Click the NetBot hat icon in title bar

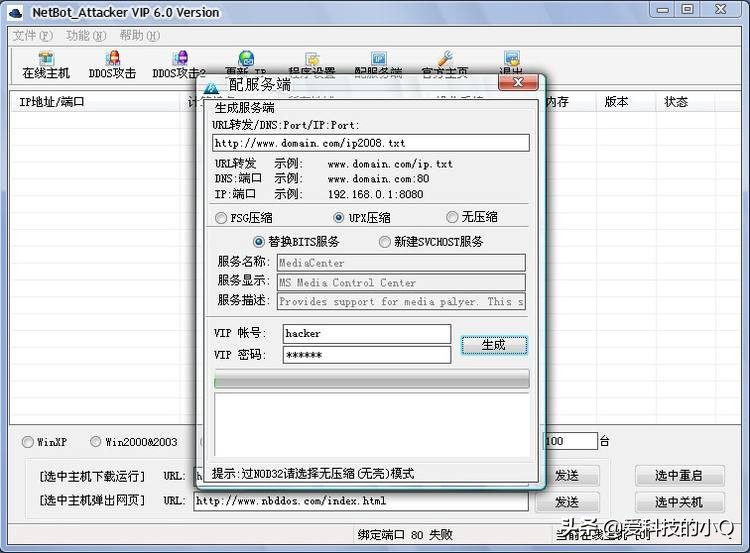pyautogui.click(x=15, y=12)
